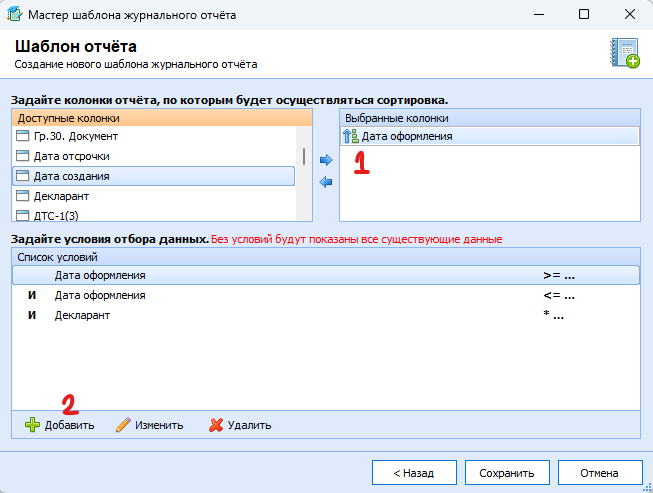Click the pencil Изменить icon

point(123,425)
